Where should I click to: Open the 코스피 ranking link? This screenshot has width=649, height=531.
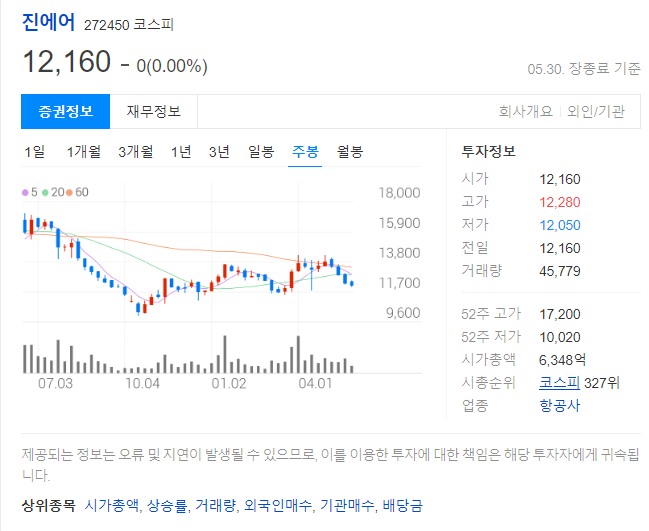pos(559,383)
